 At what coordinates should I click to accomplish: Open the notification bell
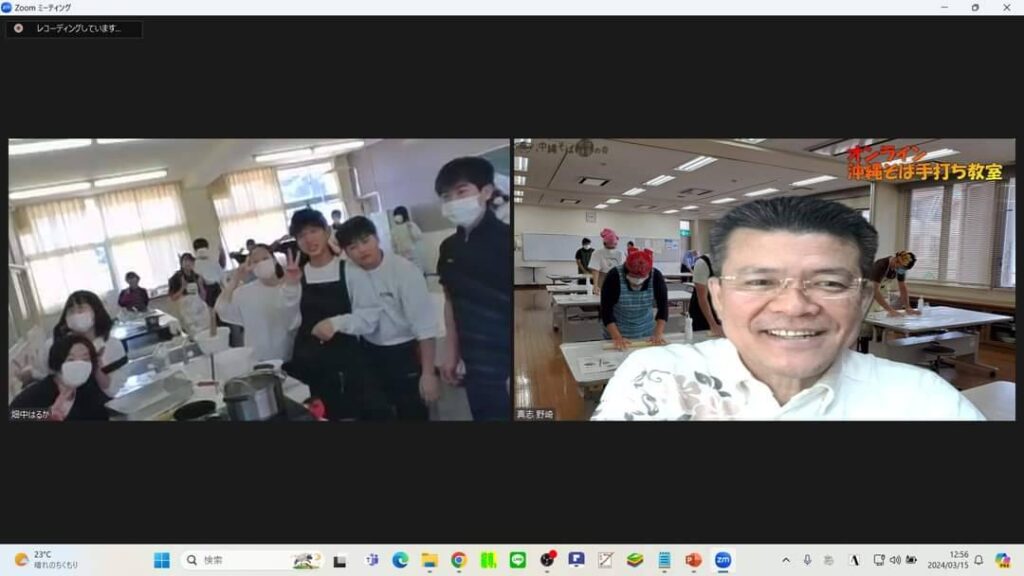coord(979,560)
